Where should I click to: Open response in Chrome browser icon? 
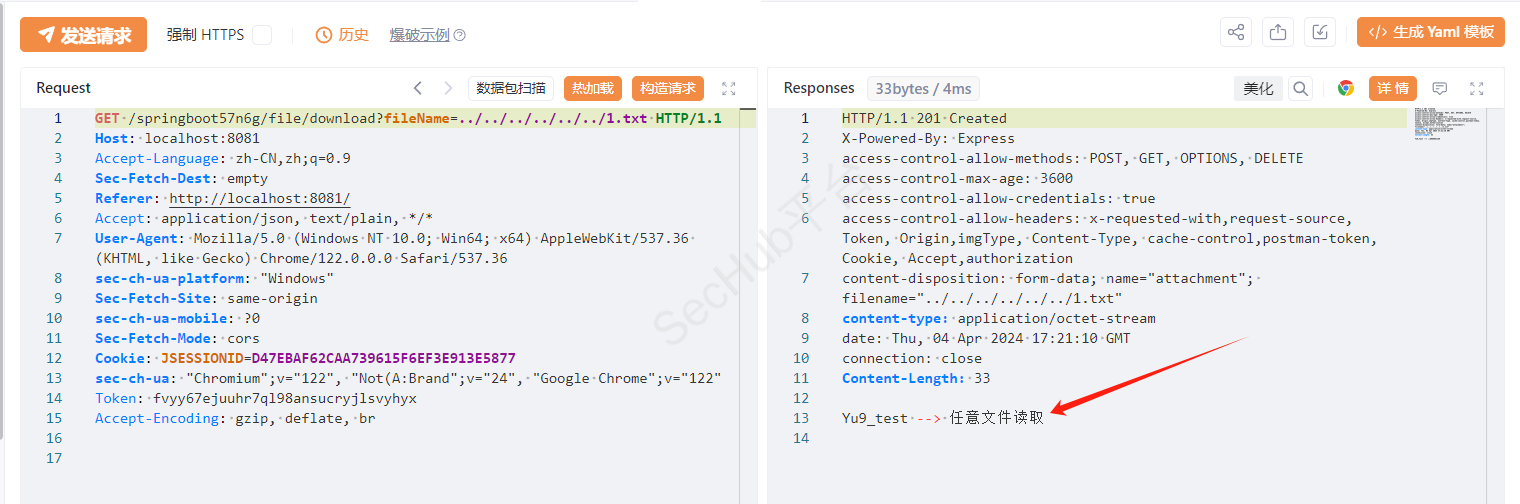point(1346,88)
